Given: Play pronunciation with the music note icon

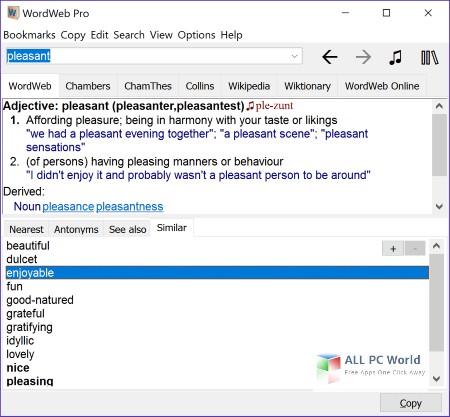Looking at the screenshot, I should coord(395,57).
